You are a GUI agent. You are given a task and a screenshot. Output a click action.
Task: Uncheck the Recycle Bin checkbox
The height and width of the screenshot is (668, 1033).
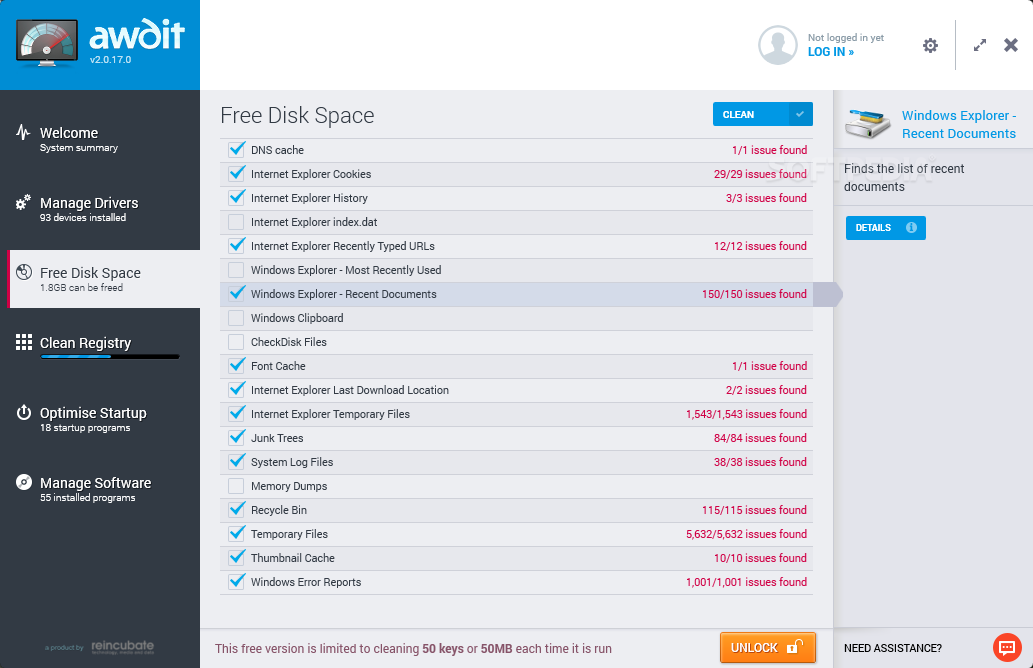236,510
